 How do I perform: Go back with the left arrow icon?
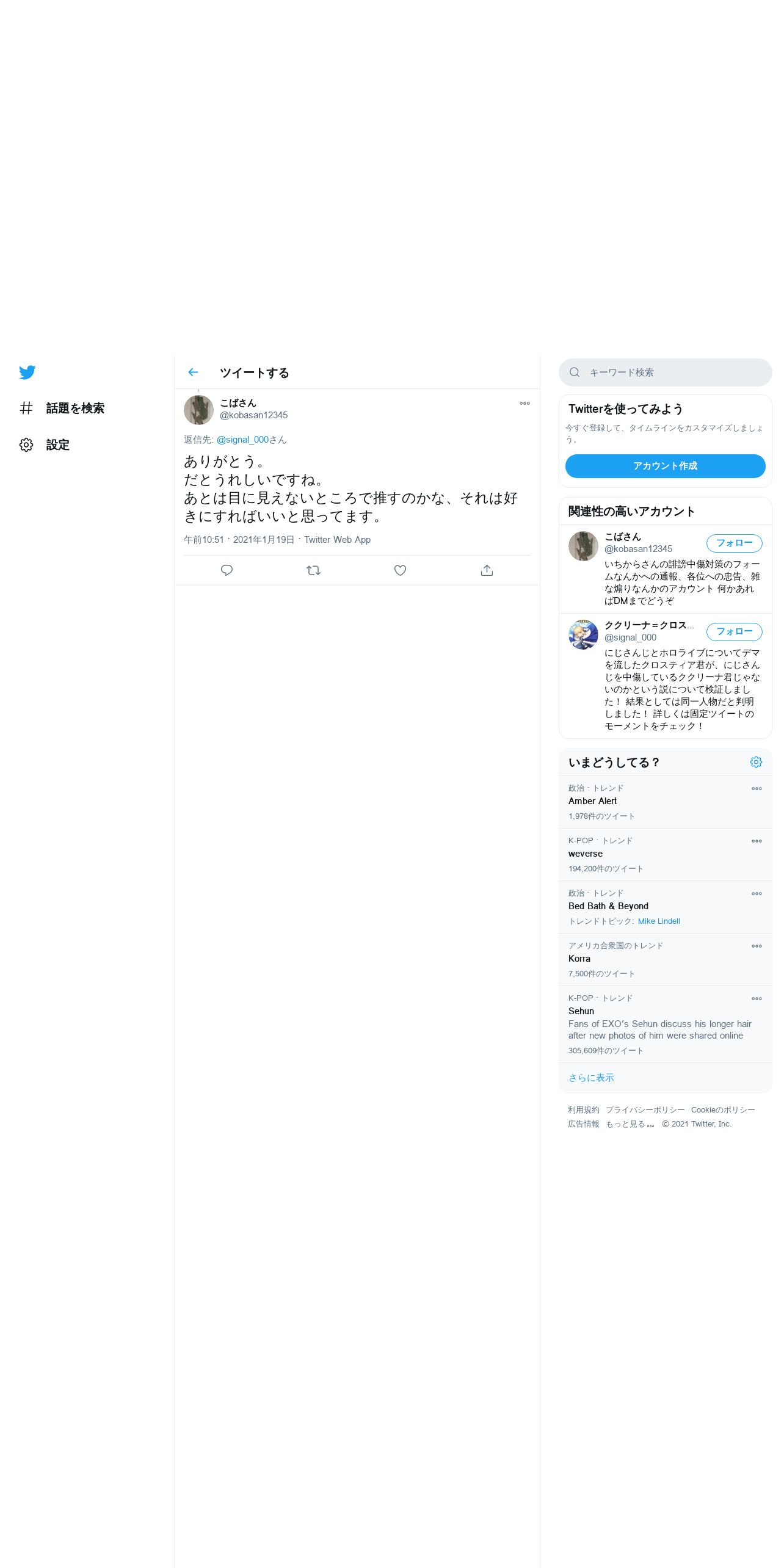[193, 372]
